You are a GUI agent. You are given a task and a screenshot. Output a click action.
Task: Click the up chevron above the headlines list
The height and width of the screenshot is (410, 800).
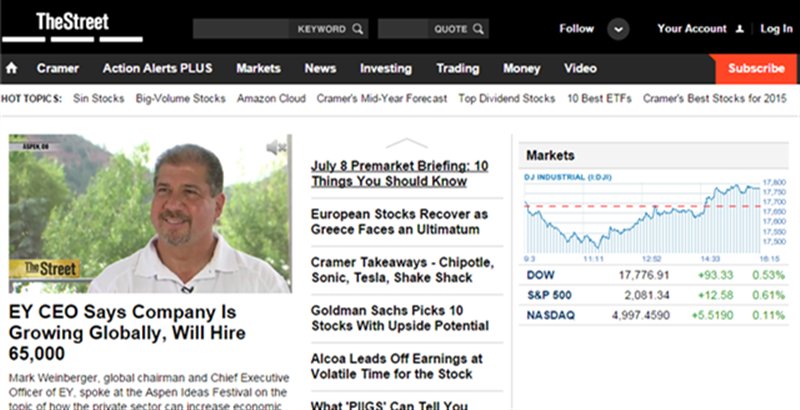(407, 143)
